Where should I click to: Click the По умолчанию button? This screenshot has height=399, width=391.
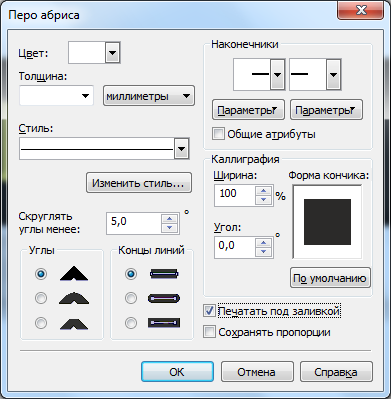pos(330,278)
